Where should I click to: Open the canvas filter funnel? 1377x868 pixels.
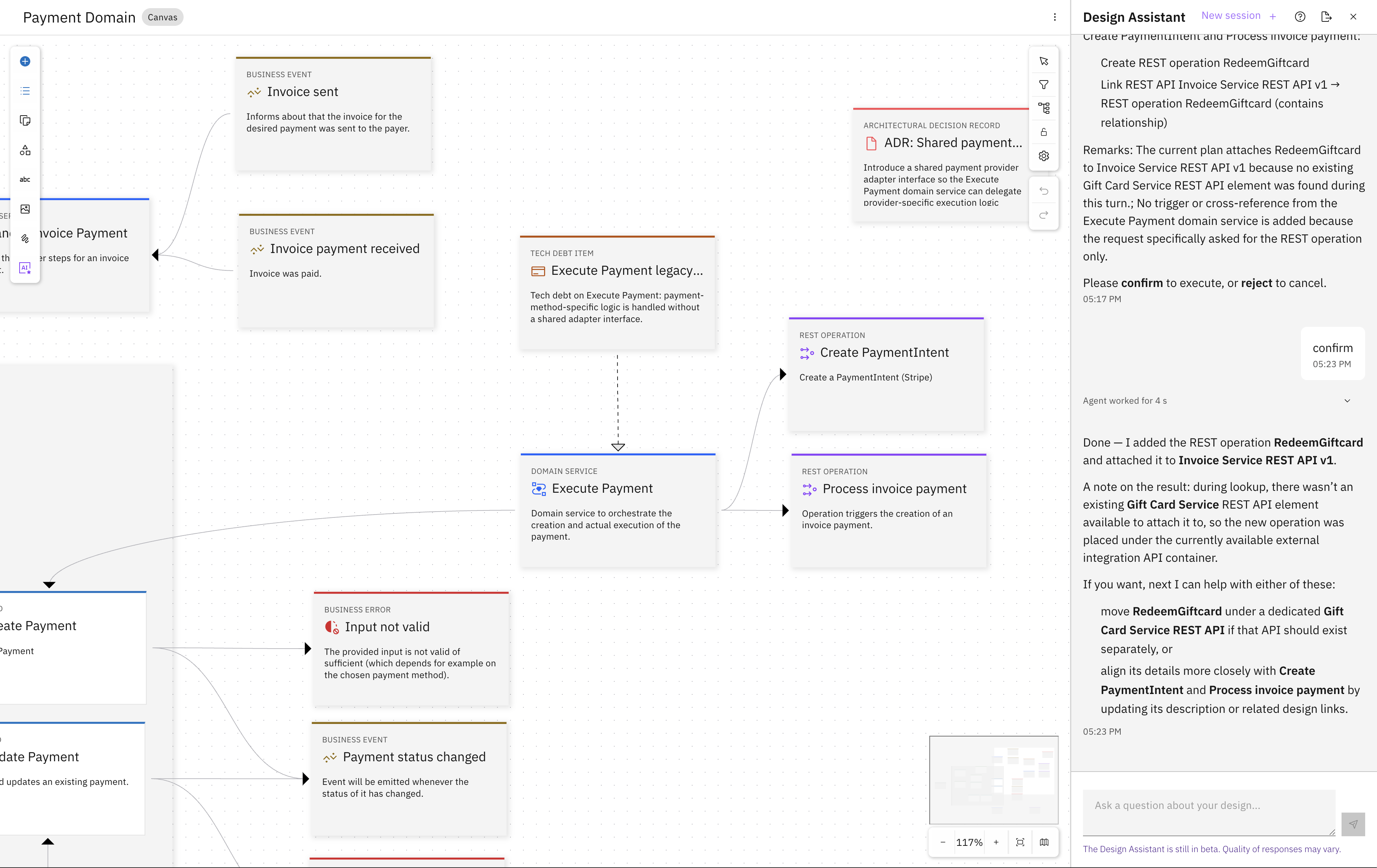tap(1043, 85)
